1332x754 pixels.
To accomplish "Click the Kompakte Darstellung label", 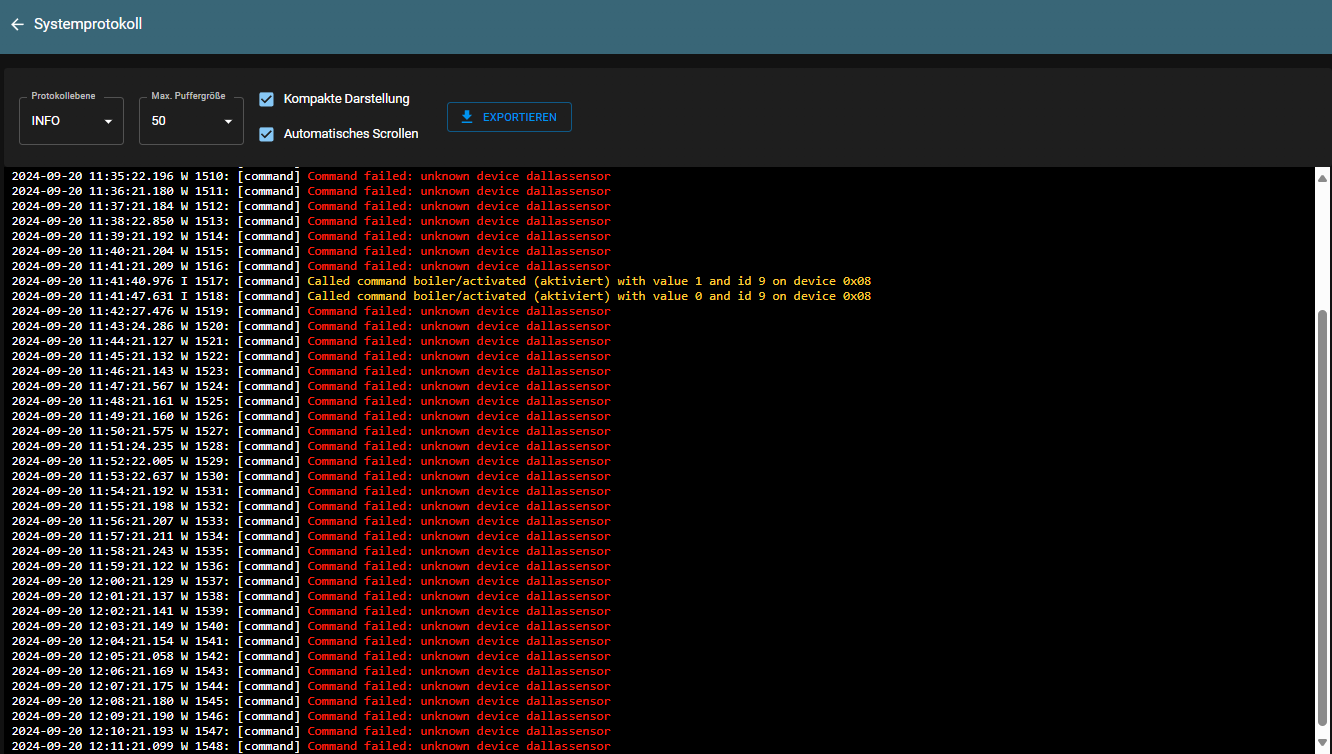I will [346, 99].
